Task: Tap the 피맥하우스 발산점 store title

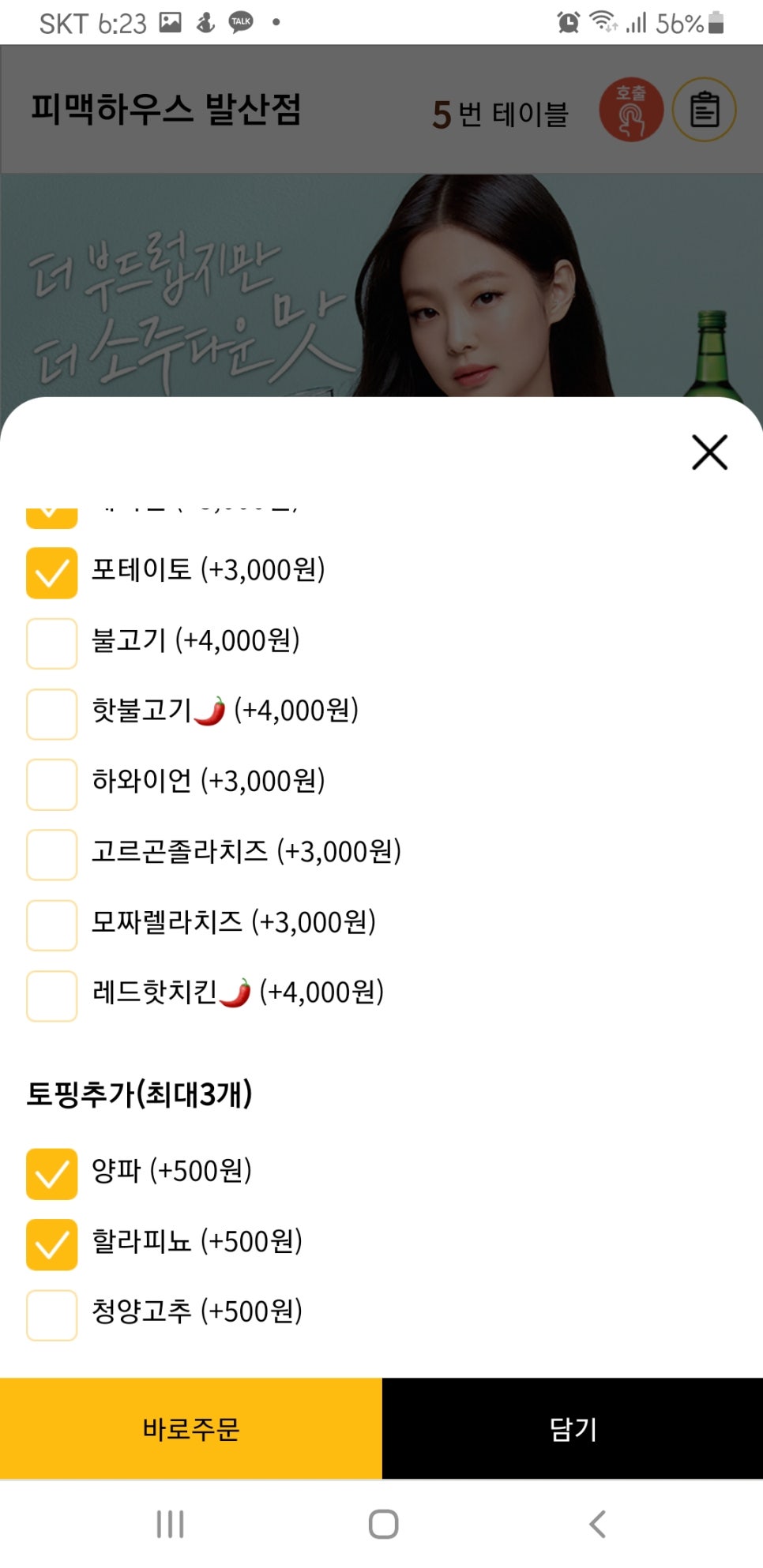Action: coord(166,110)
